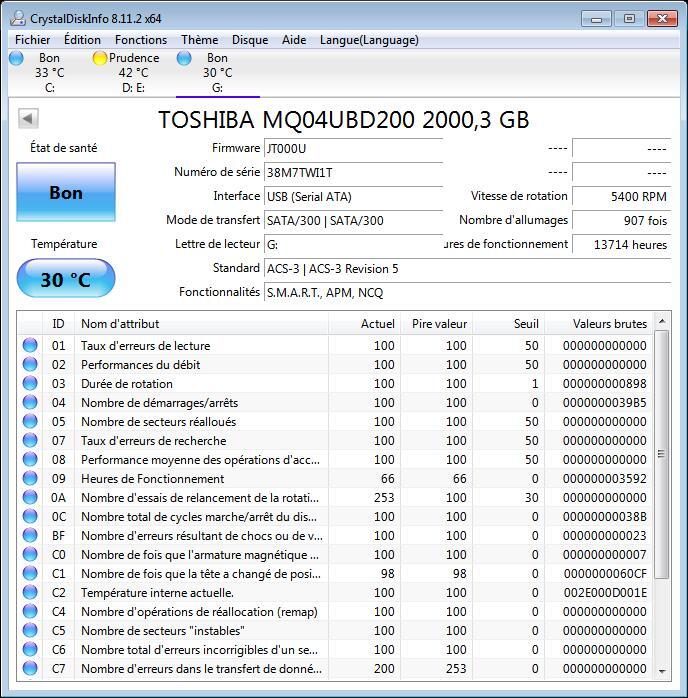Screen dimensions: 688x698
Task: Click the Valeurs brutes column header
Action: [599, 324]
